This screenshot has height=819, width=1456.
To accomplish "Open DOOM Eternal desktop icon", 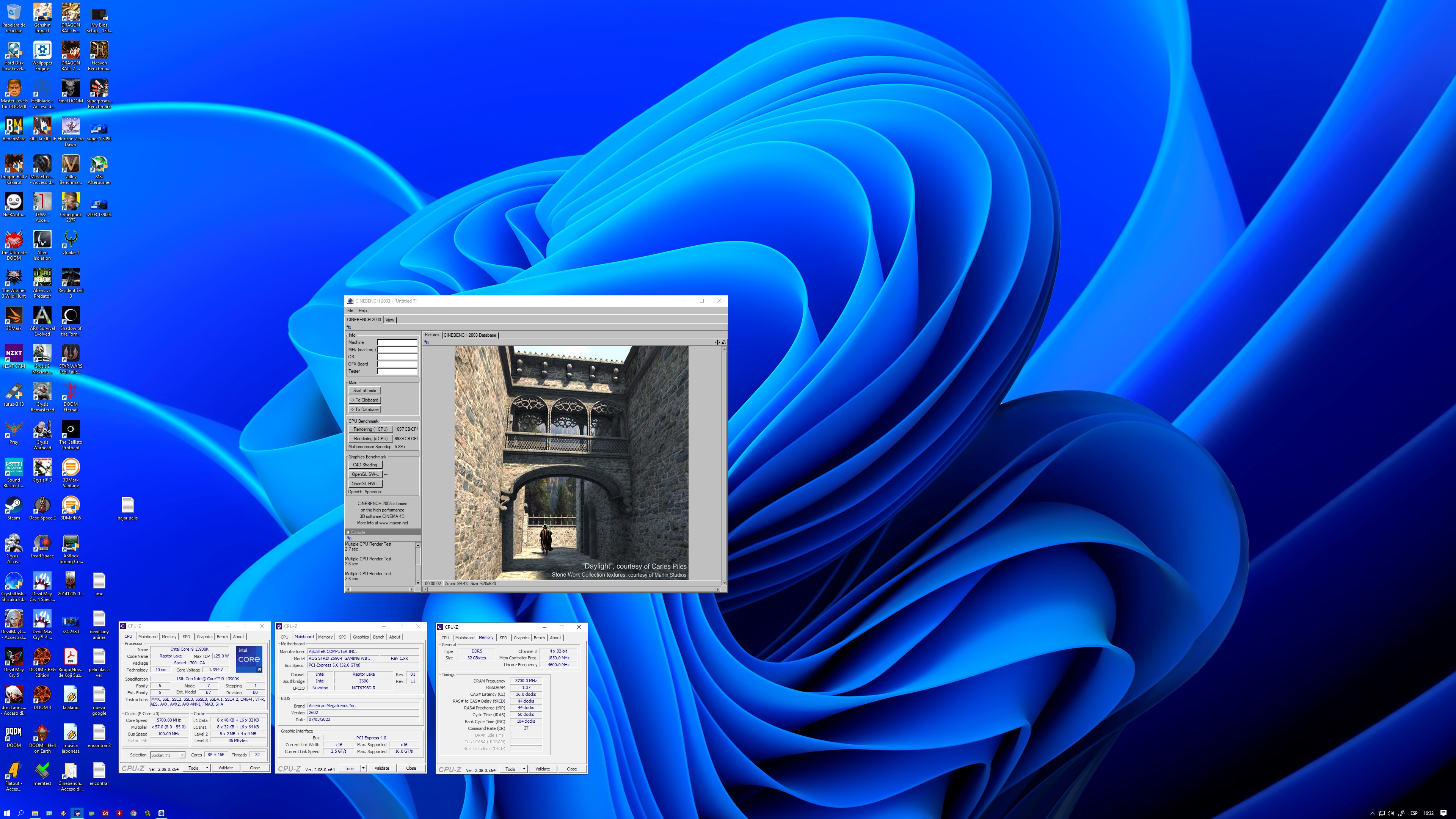I will pos(71,397).
